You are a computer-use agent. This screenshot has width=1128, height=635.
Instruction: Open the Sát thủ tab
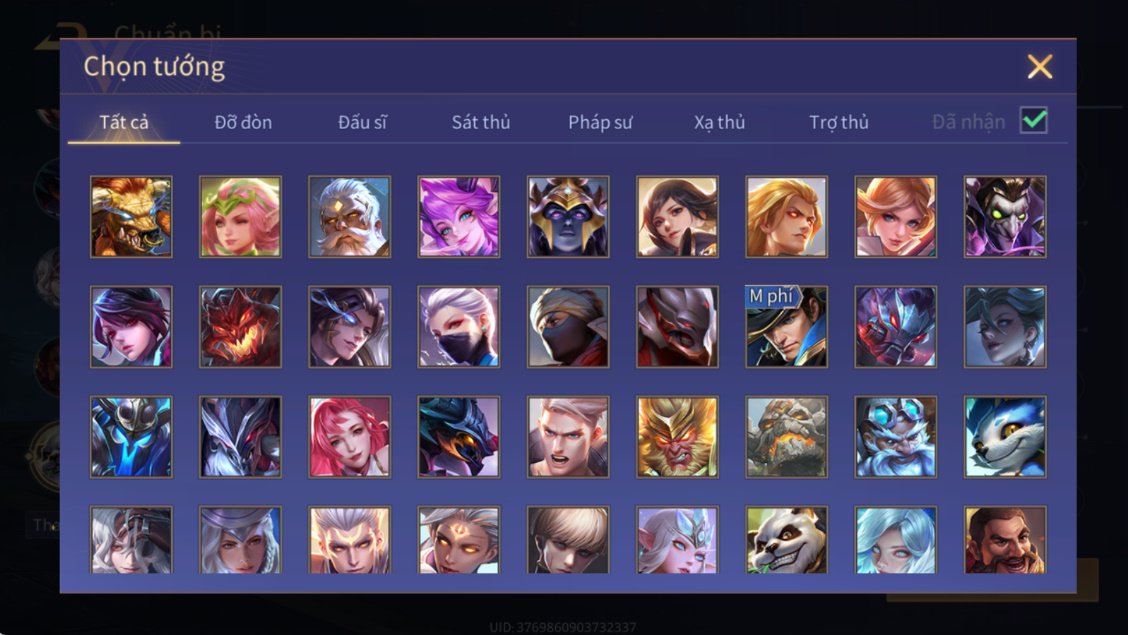(481, 122)
